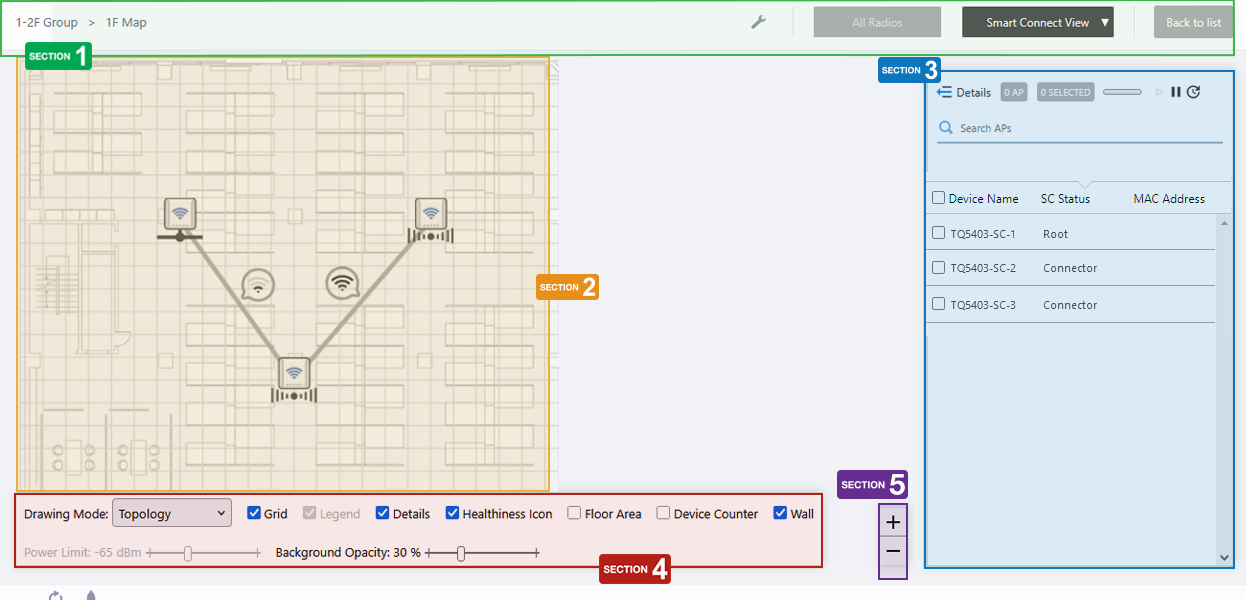Click the 1-2F Group breadcrumb
Image resolution: width=1246 pixels, height=600 pixels.
tap(47, 22)
